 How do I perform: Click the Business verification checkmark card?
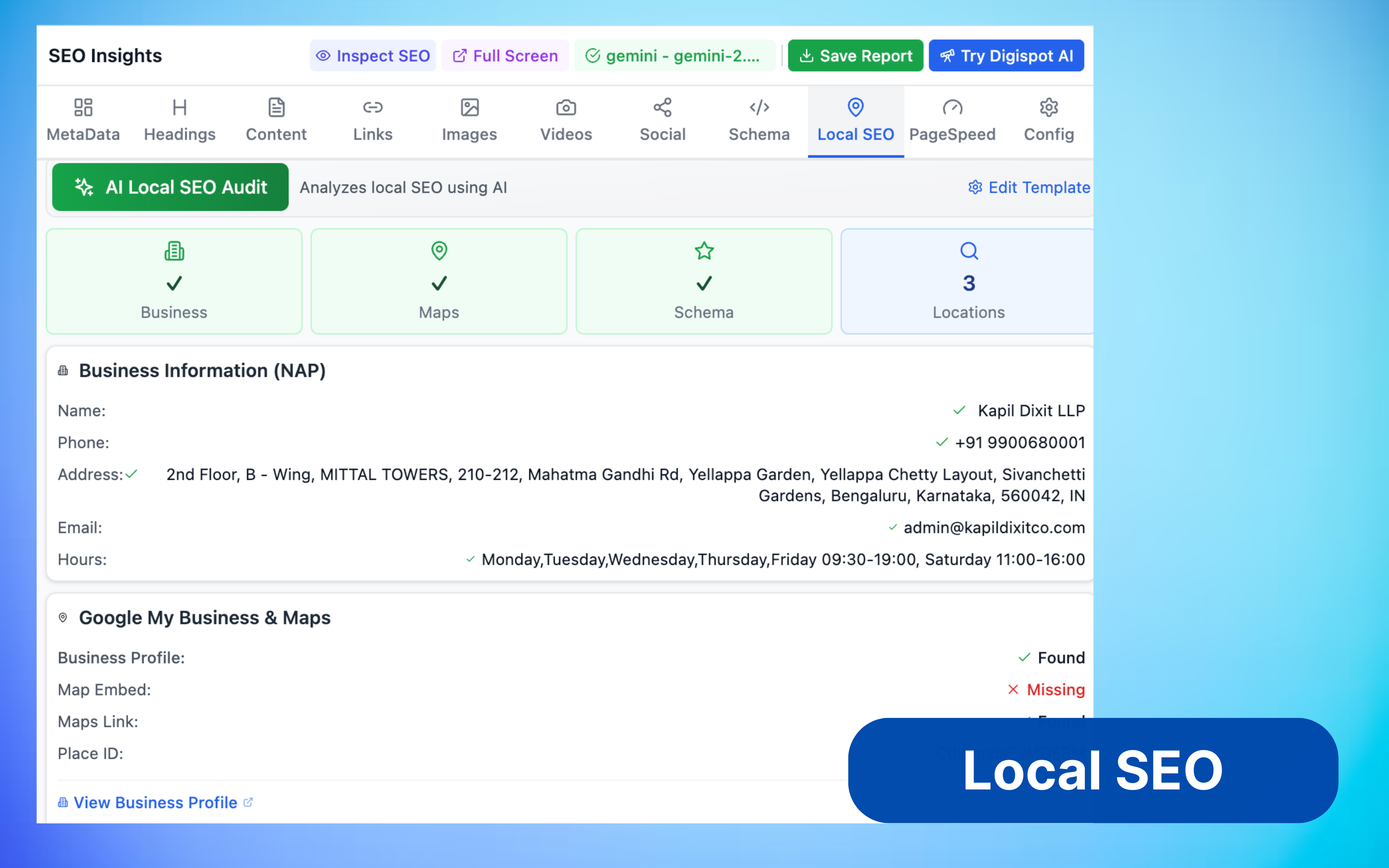click(173, 281)
